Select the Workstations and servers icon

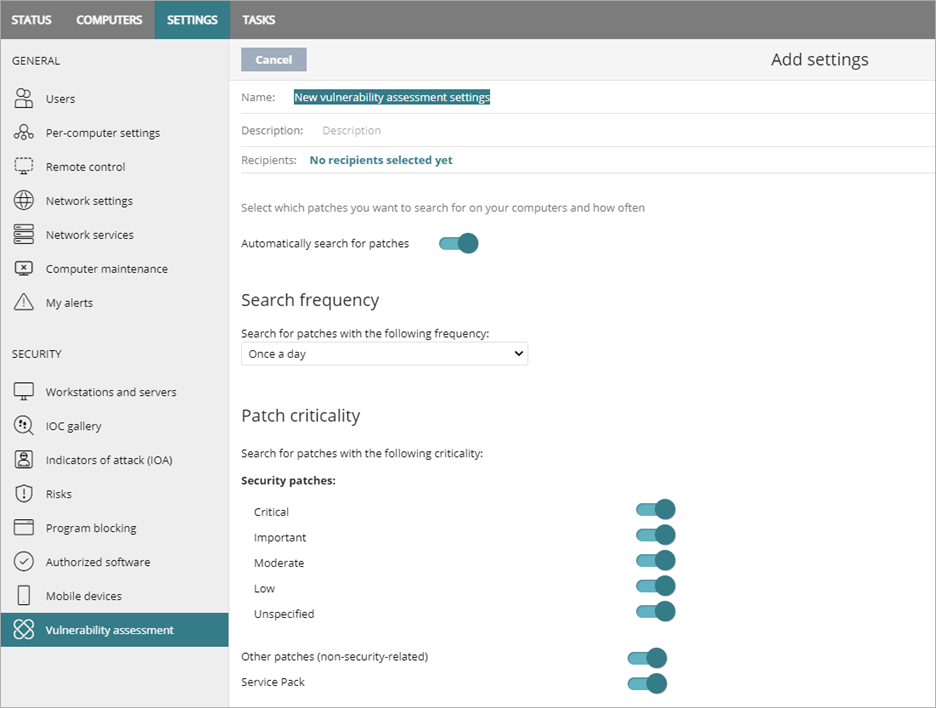pos(22,391)
